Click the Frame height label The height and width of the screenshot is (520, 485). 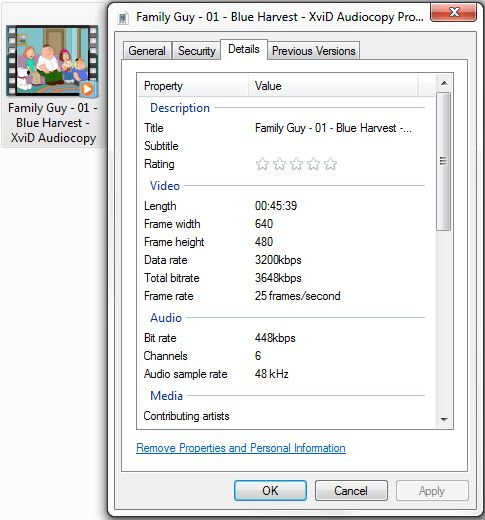(174, 242)
